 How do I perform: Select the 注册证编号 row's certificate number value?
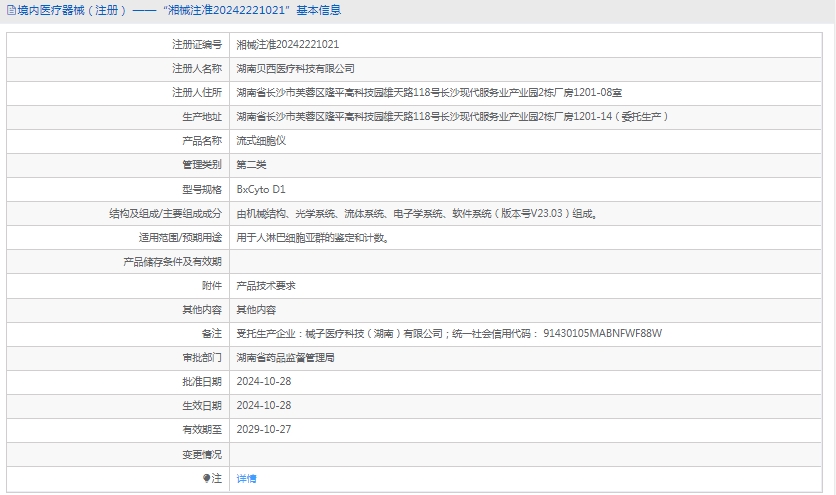pyautogui.click(x=287, y=45)
